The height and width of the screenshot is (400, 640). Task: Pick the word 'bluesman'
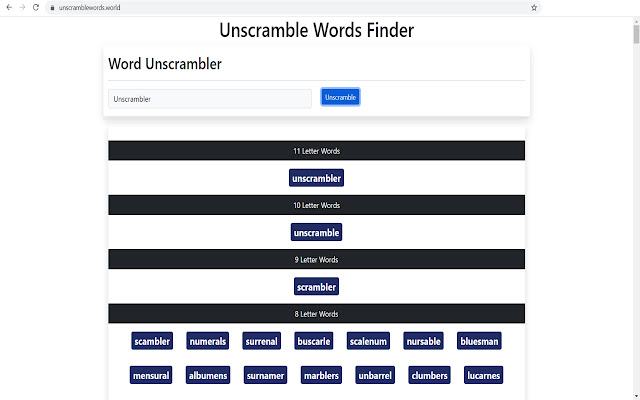point(479,341)
